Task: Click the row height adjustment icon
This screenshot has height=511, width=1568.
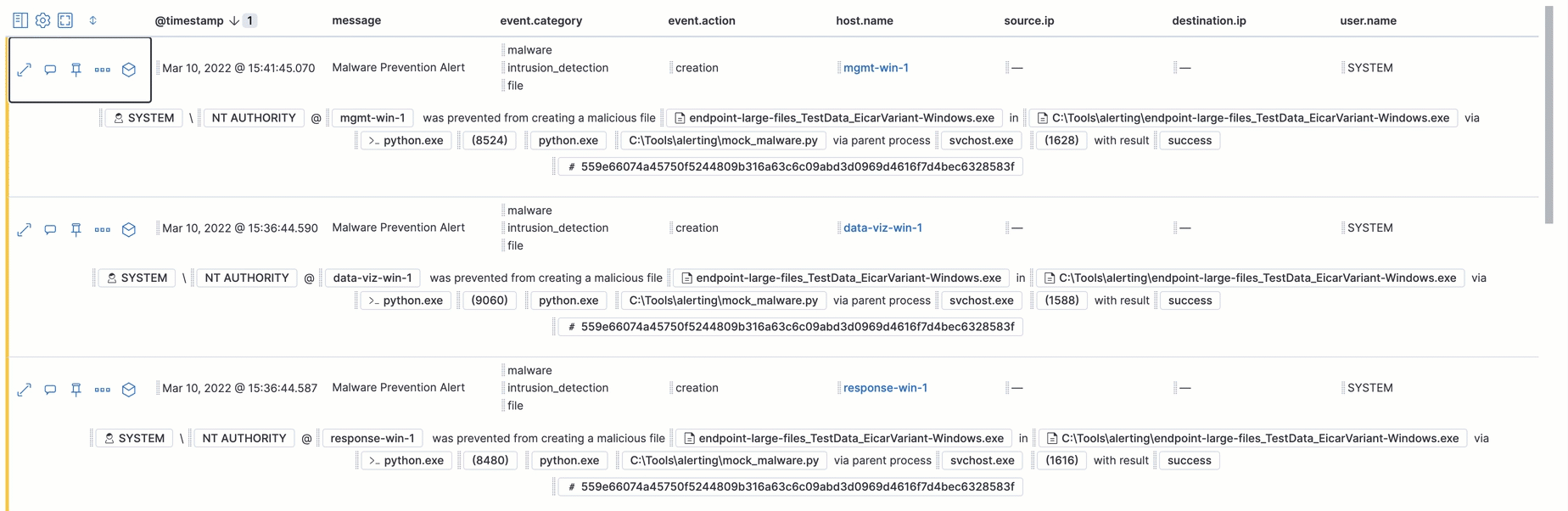Action: click(x=93, y=20)
